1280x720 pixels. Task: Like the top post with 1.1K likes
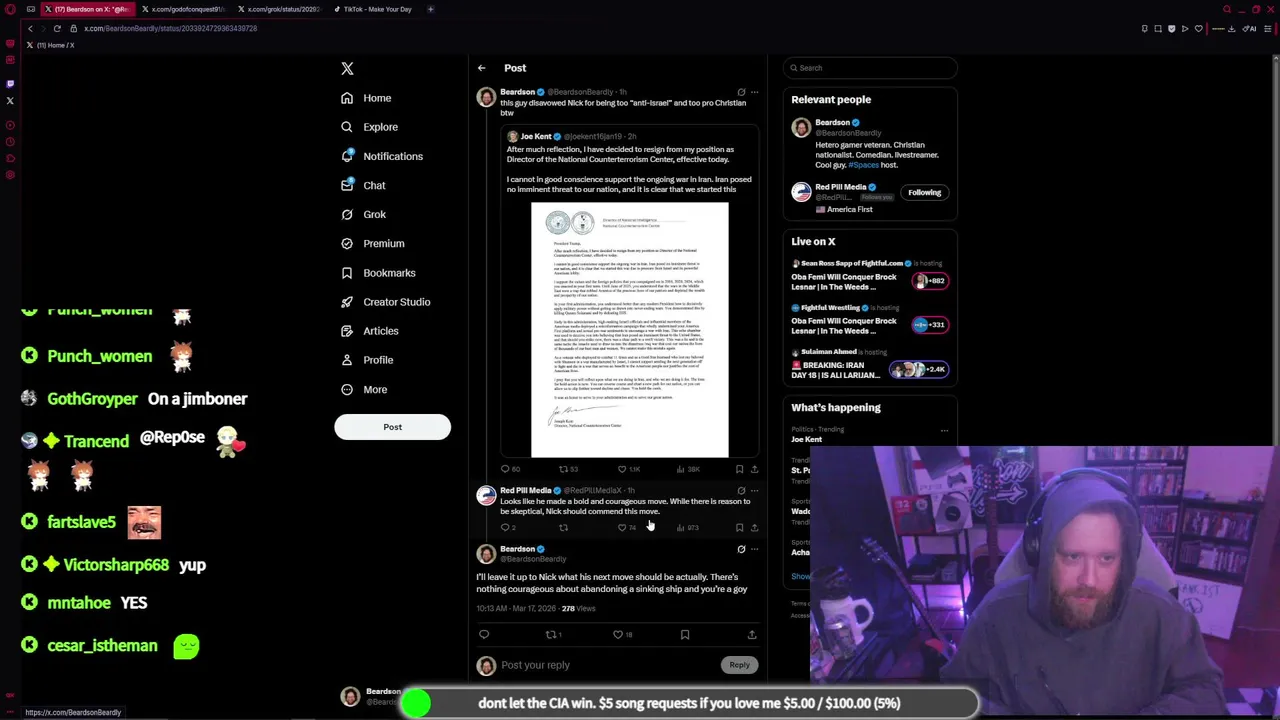coord(627,468)
